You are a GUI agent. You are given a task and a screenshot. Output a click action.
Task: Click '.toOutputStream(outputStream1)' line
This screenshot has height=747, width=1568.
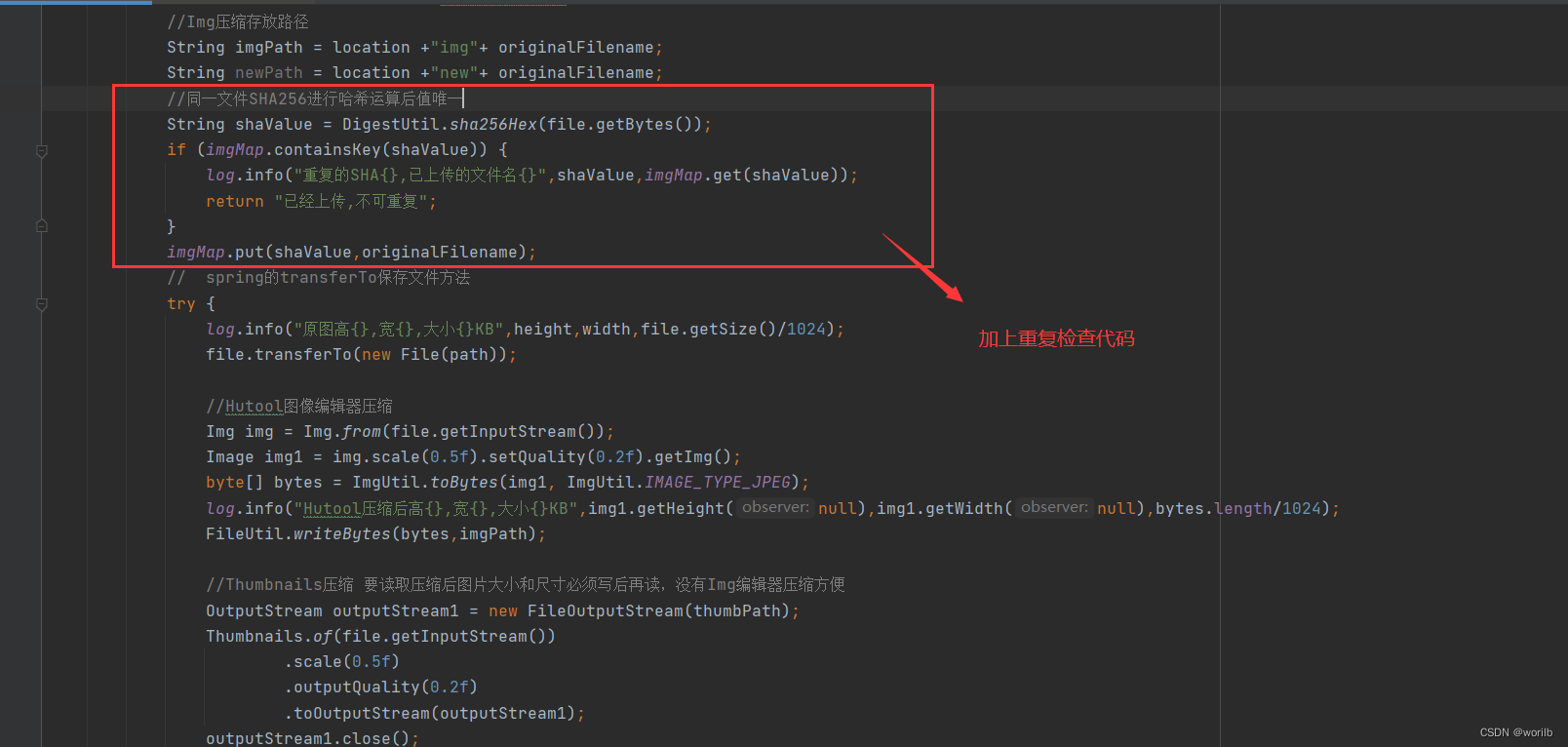[x=434, y=713]
